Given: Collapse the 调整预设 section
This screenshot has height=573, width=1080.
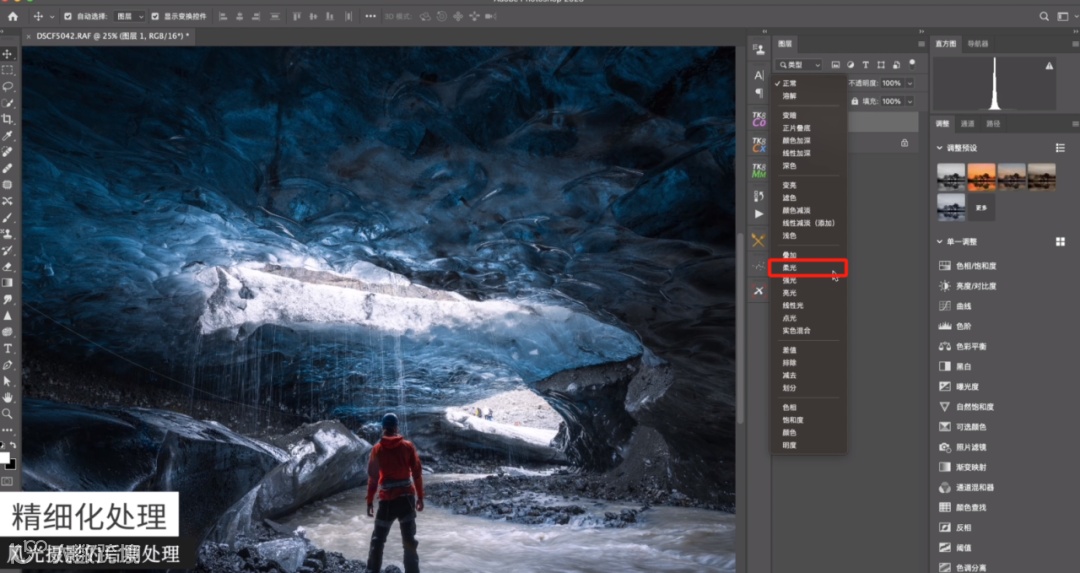Looking at the screenshot, I should click(939, 148).
